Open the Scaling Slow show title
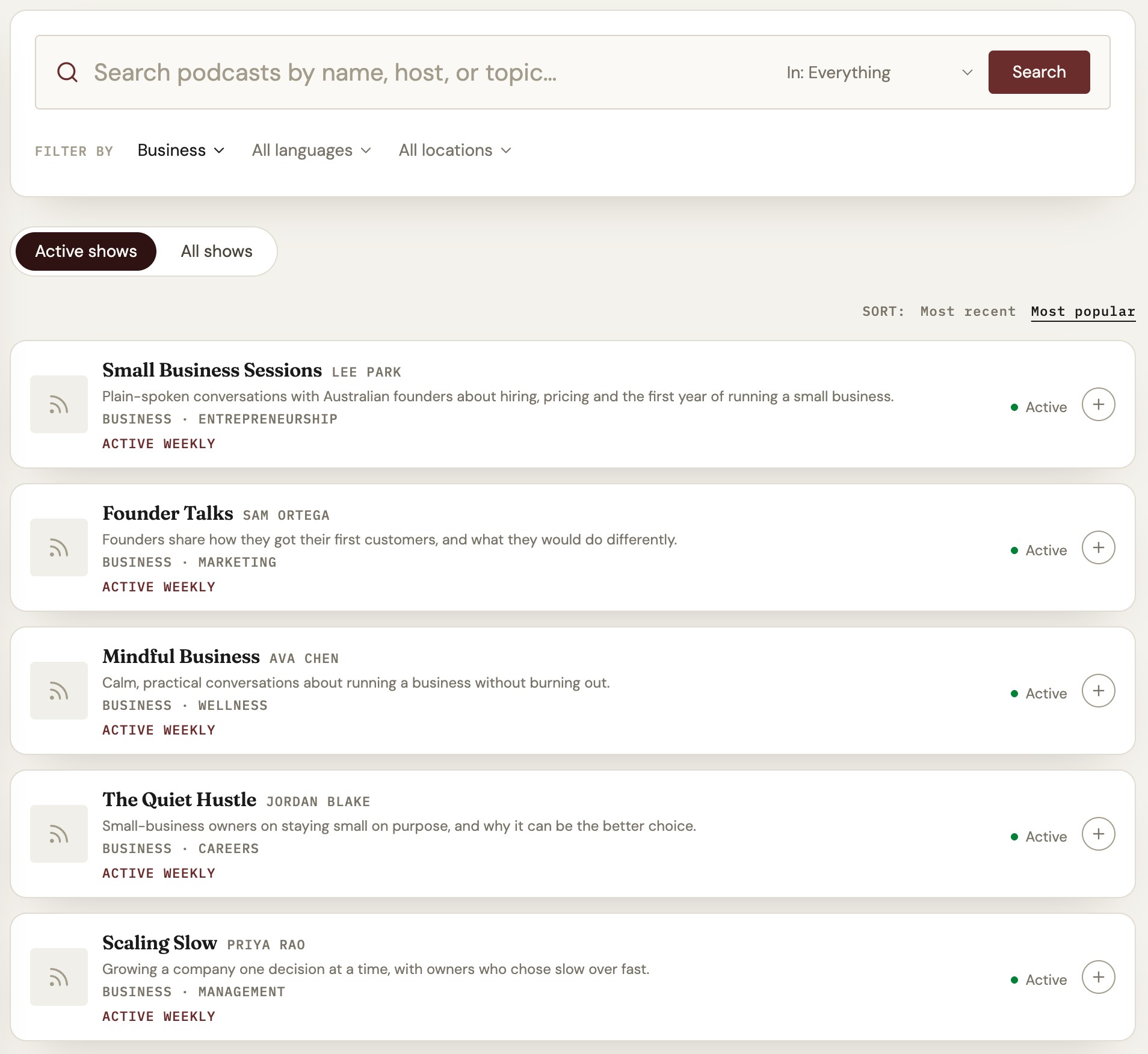Image resolution: width=1148 pixels, height=1054 pixels. point(159,943)
